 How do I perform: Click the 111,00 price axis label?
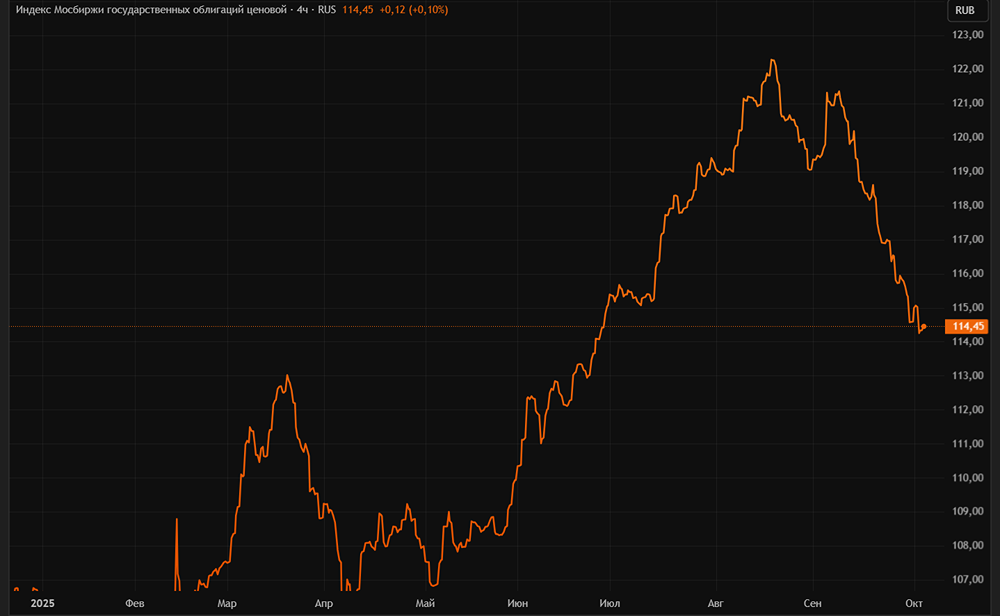[967, 443]
